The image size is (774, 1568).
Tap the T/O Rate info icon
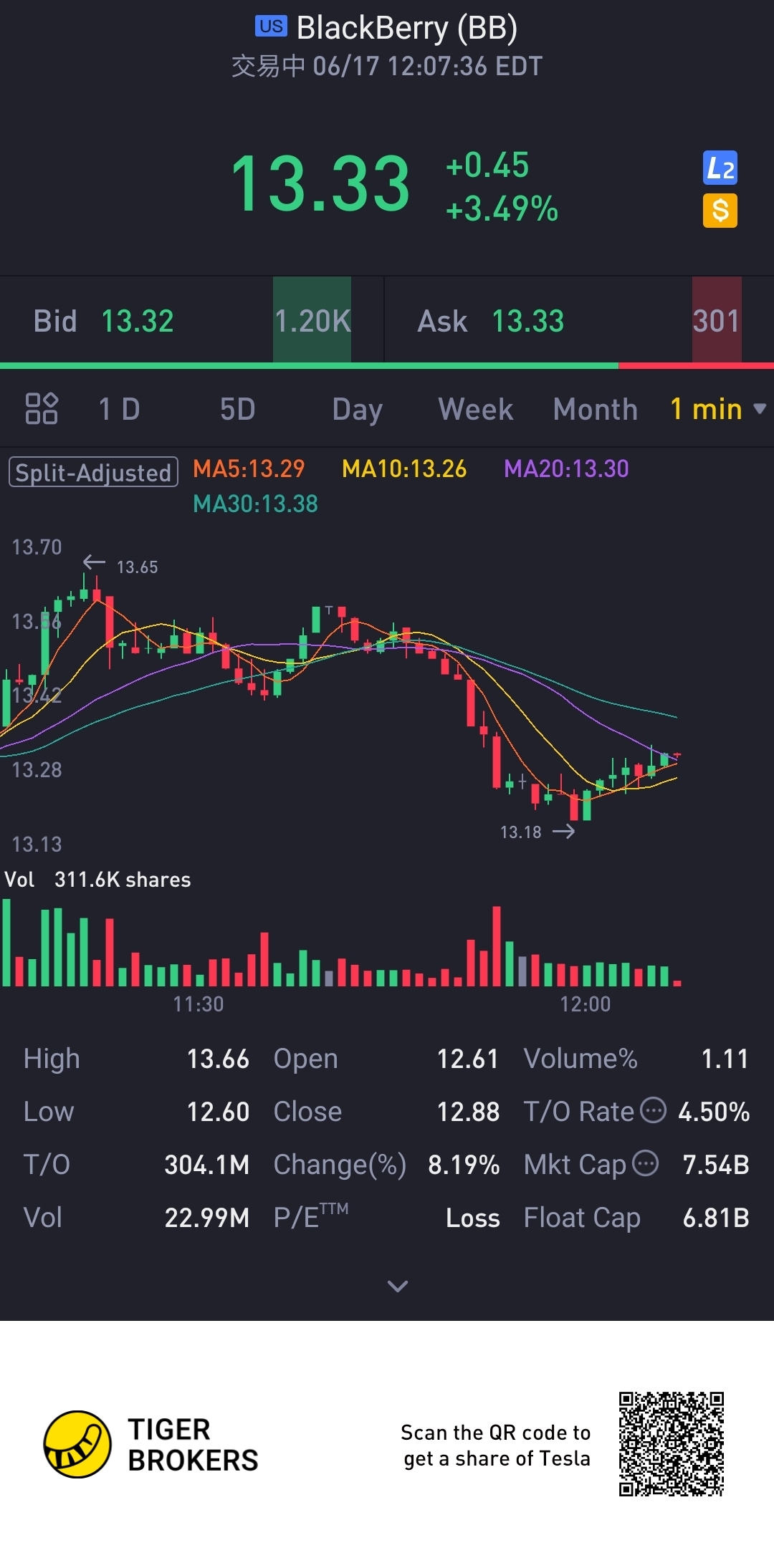tap(653, 1110)
